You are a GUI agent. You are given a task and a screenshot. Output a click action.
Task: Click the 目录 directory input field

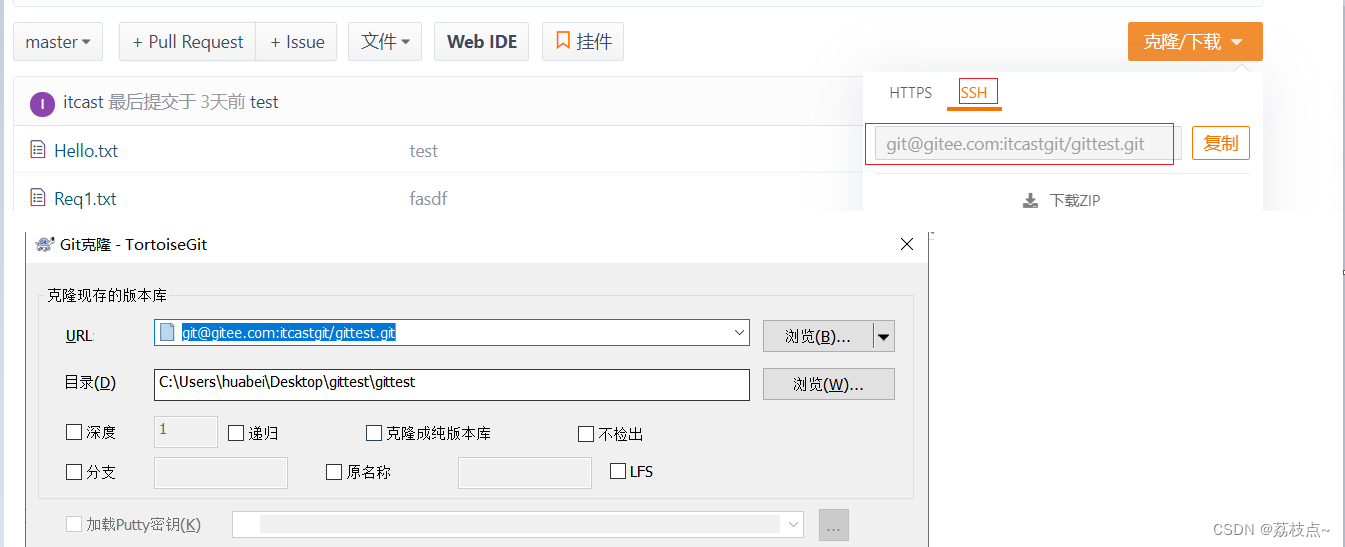click(x=451, y=384)
